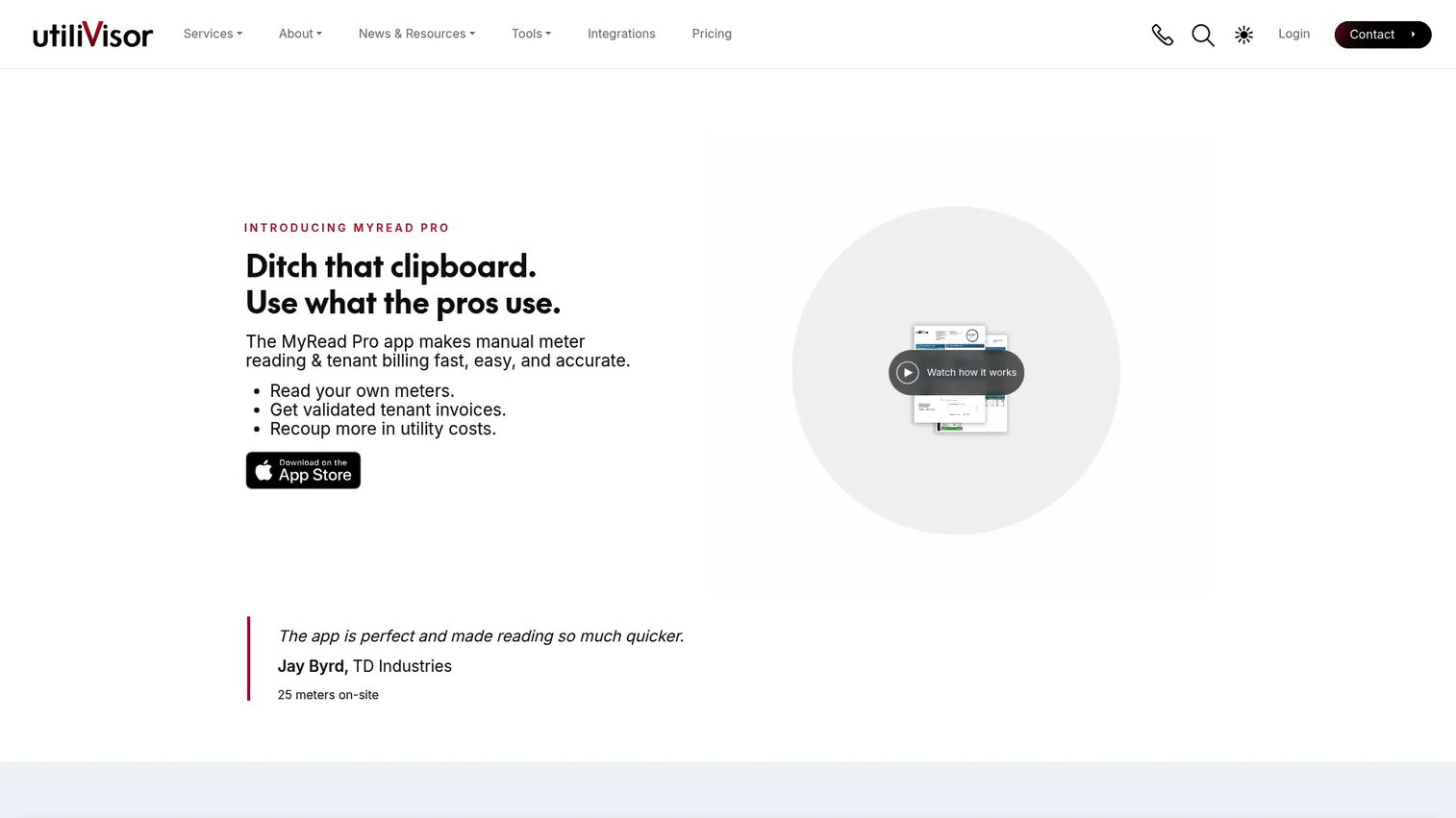Expand the Services dropdown menu
Image resolution: width=1456 pixels, height=818 pixels.
click(x=213, y=34)
